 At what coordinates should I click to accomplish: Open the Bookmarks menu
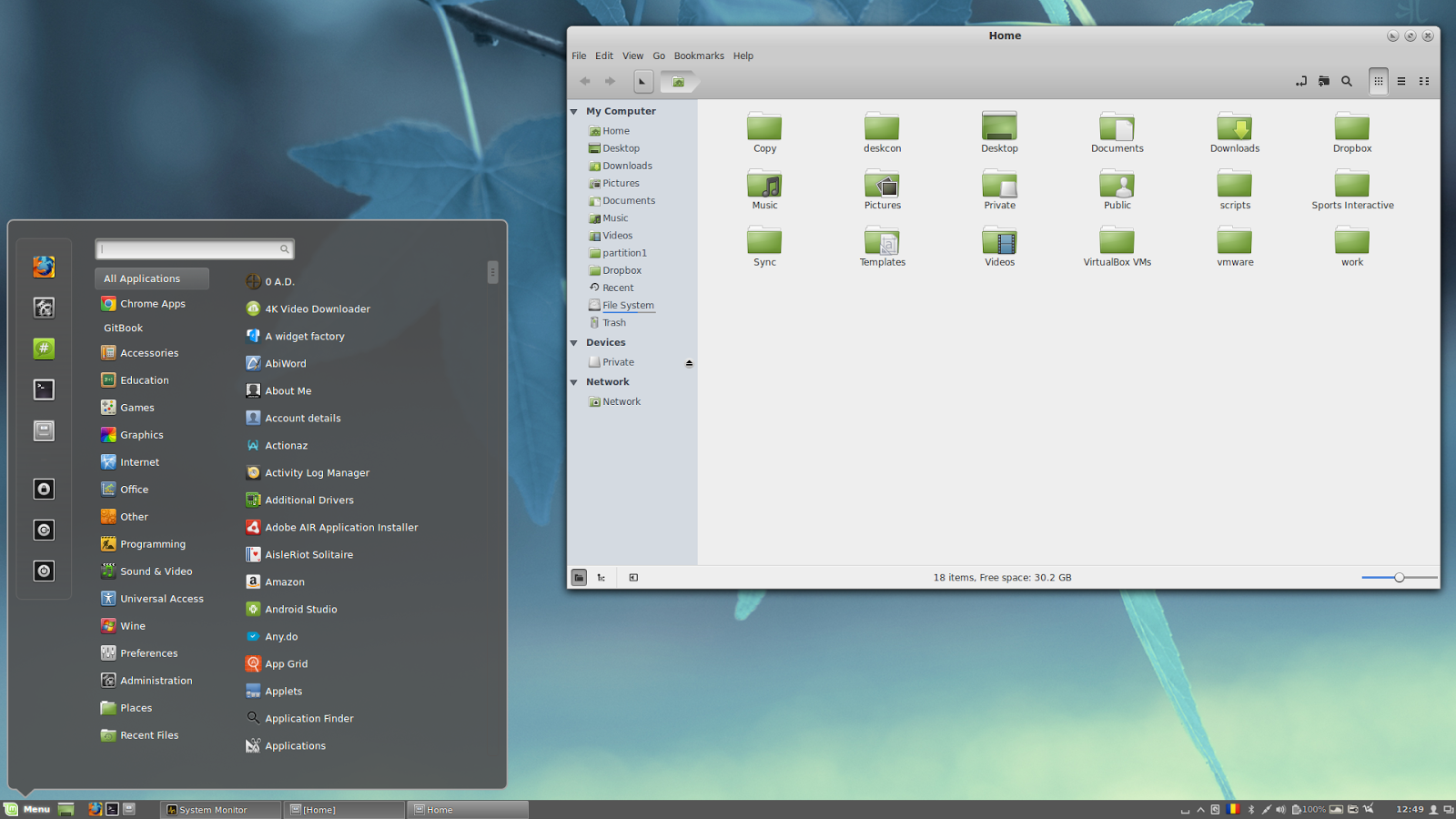(x=699, y=56)
